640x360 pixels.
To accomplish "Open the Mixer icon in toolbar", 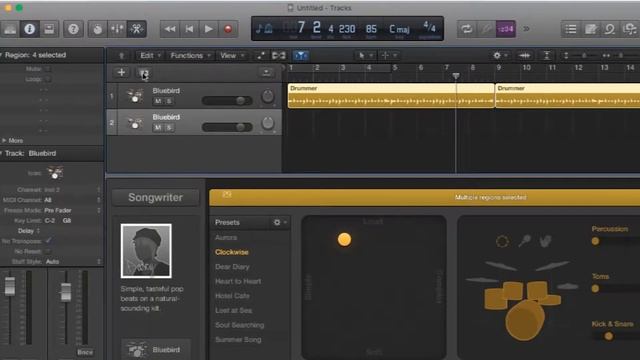I will (117, 29).
